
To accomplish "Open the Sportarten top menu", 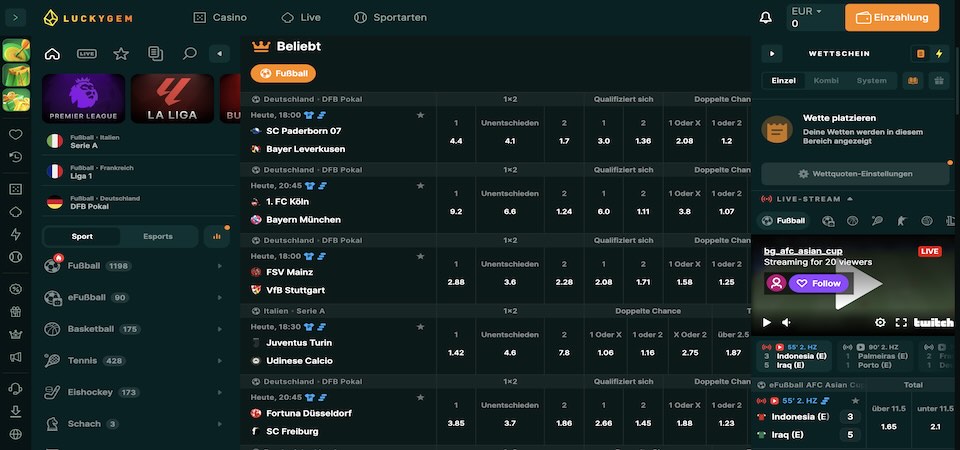I will [391, 18].
